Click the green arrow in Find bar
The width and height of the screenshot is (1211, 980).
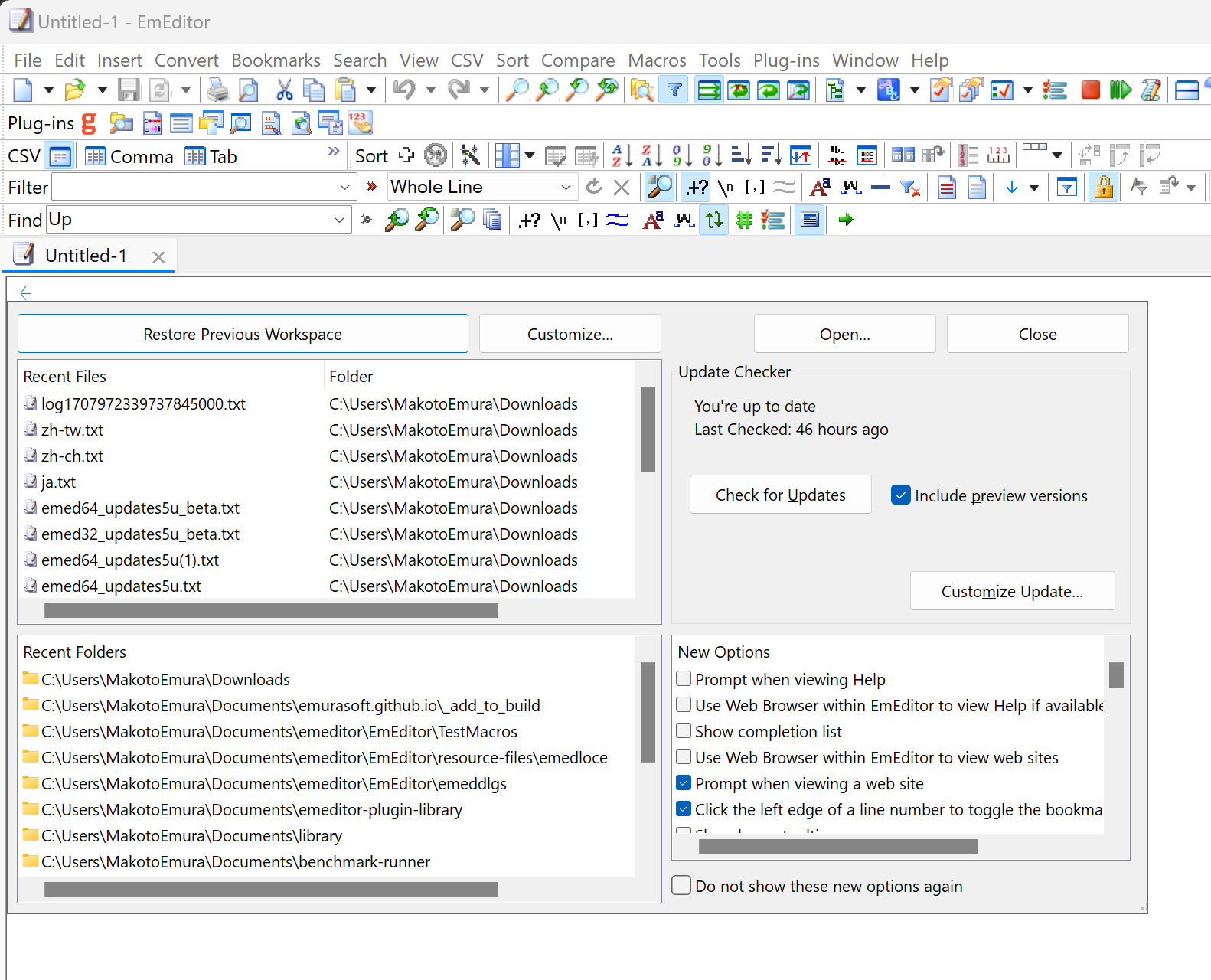(x=845, y=220)
